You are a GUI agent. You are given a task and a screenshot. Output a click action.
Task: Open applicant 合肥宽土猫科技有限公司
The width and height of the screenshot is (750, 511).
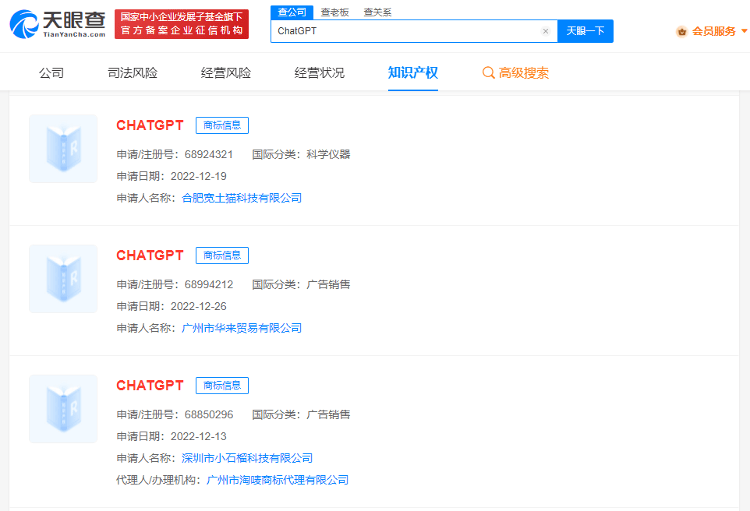[x=242, y=198]
